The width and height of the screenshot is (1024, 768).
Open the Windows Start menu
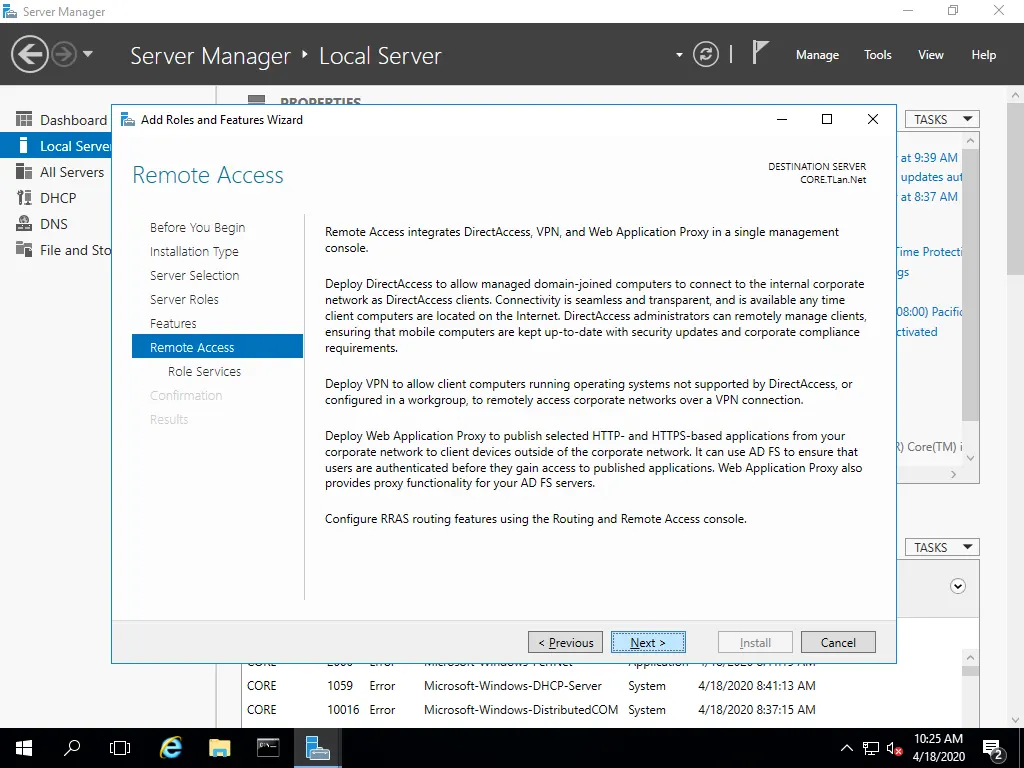pyautogui.click(x=24, y=748)
